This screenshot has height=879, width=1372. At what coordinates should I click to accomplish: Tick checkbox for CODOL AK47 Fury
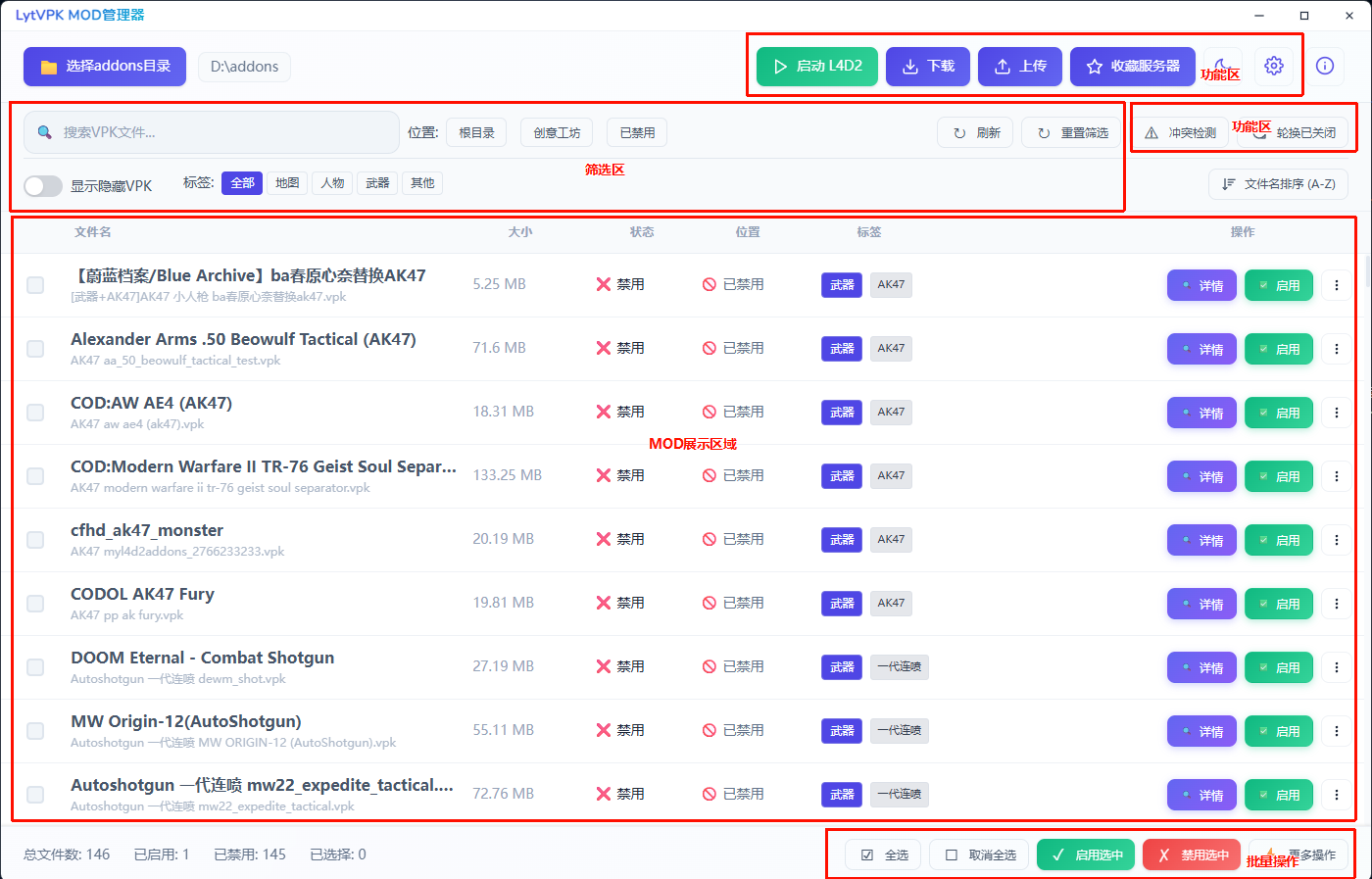pyautogui.click(x=35, y=604)
